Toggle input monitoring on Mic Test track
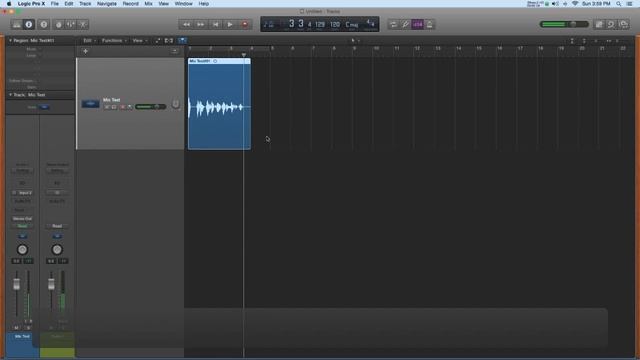640x360 pixels. pyautogui.click(x=130, y=107)
